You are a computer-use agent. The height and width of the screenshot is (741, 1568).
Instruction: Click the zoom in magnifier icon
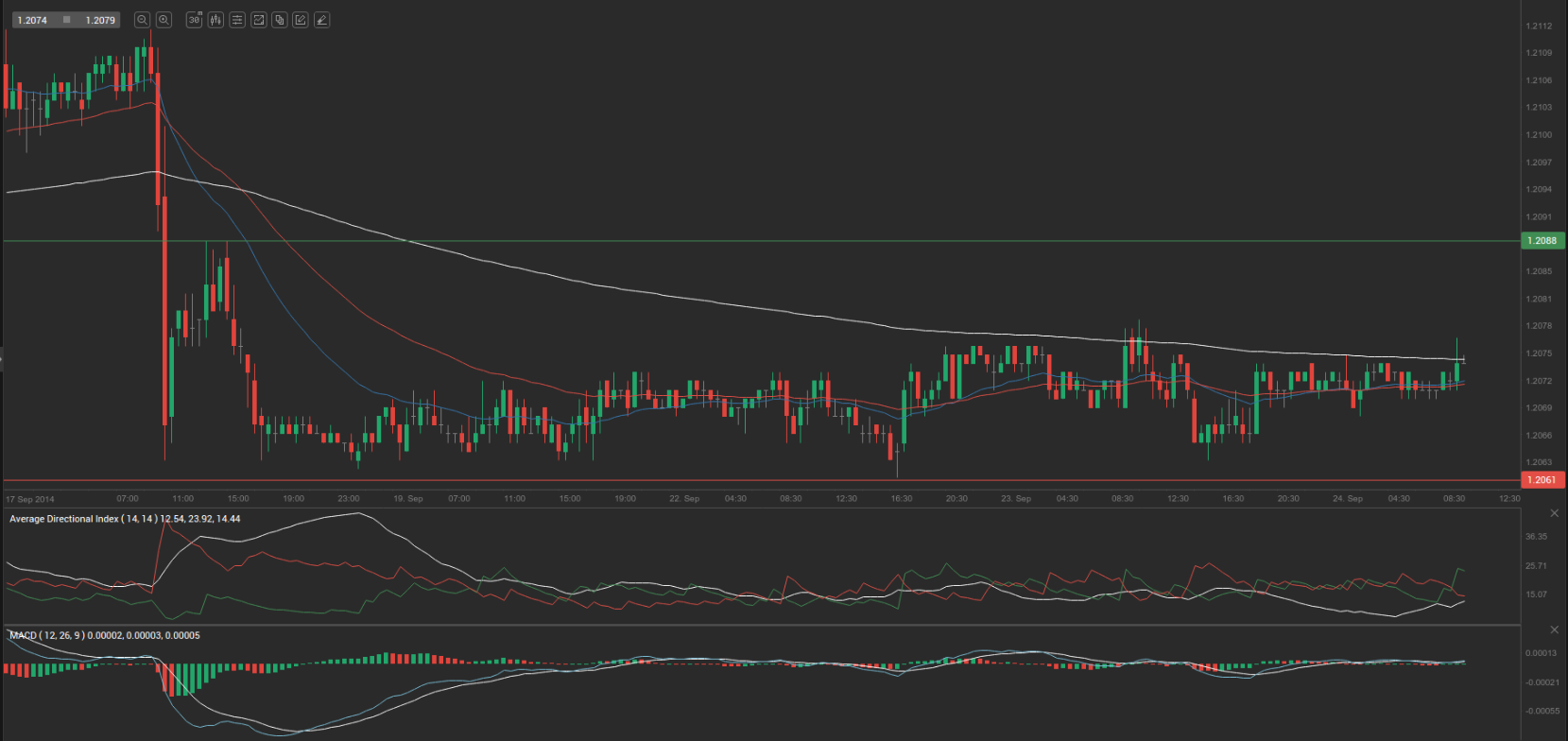(x=164, y=20)
